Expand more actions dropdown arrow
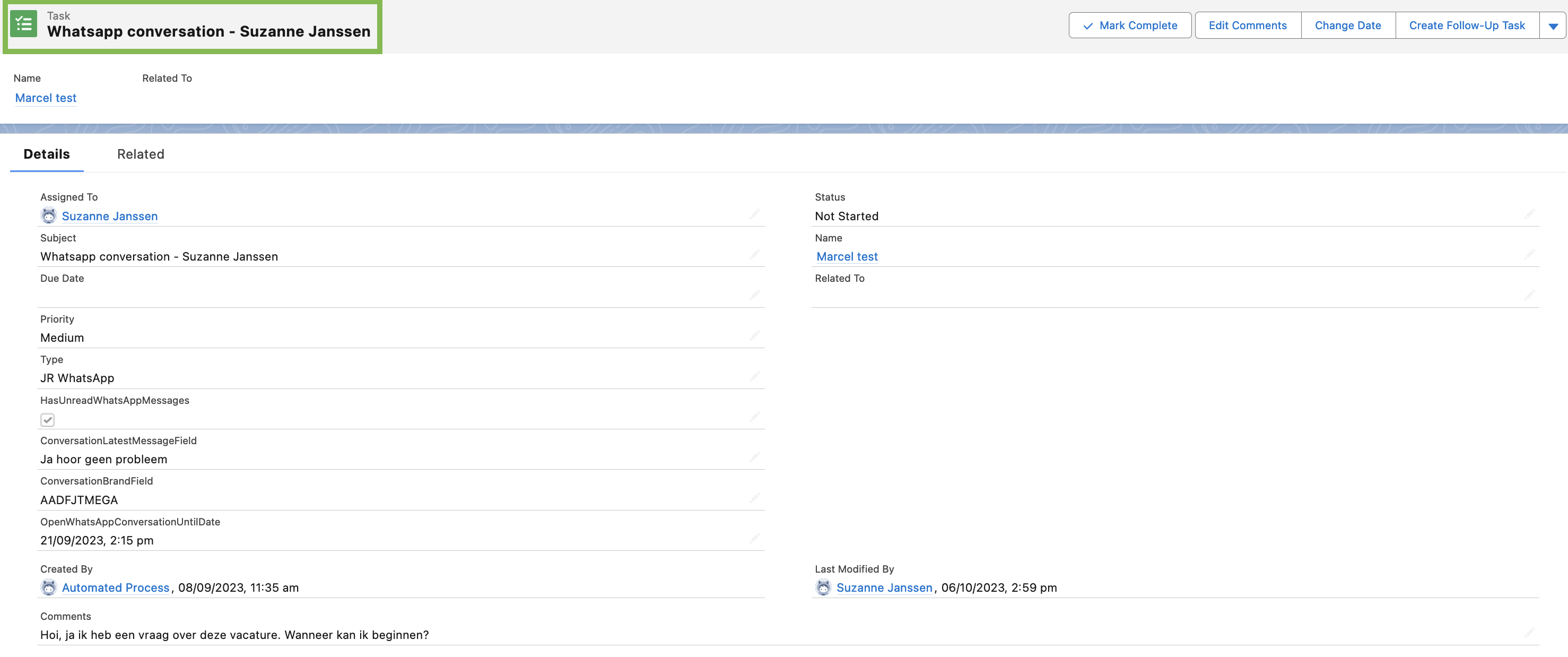1568x657 pixels. 1553,25
